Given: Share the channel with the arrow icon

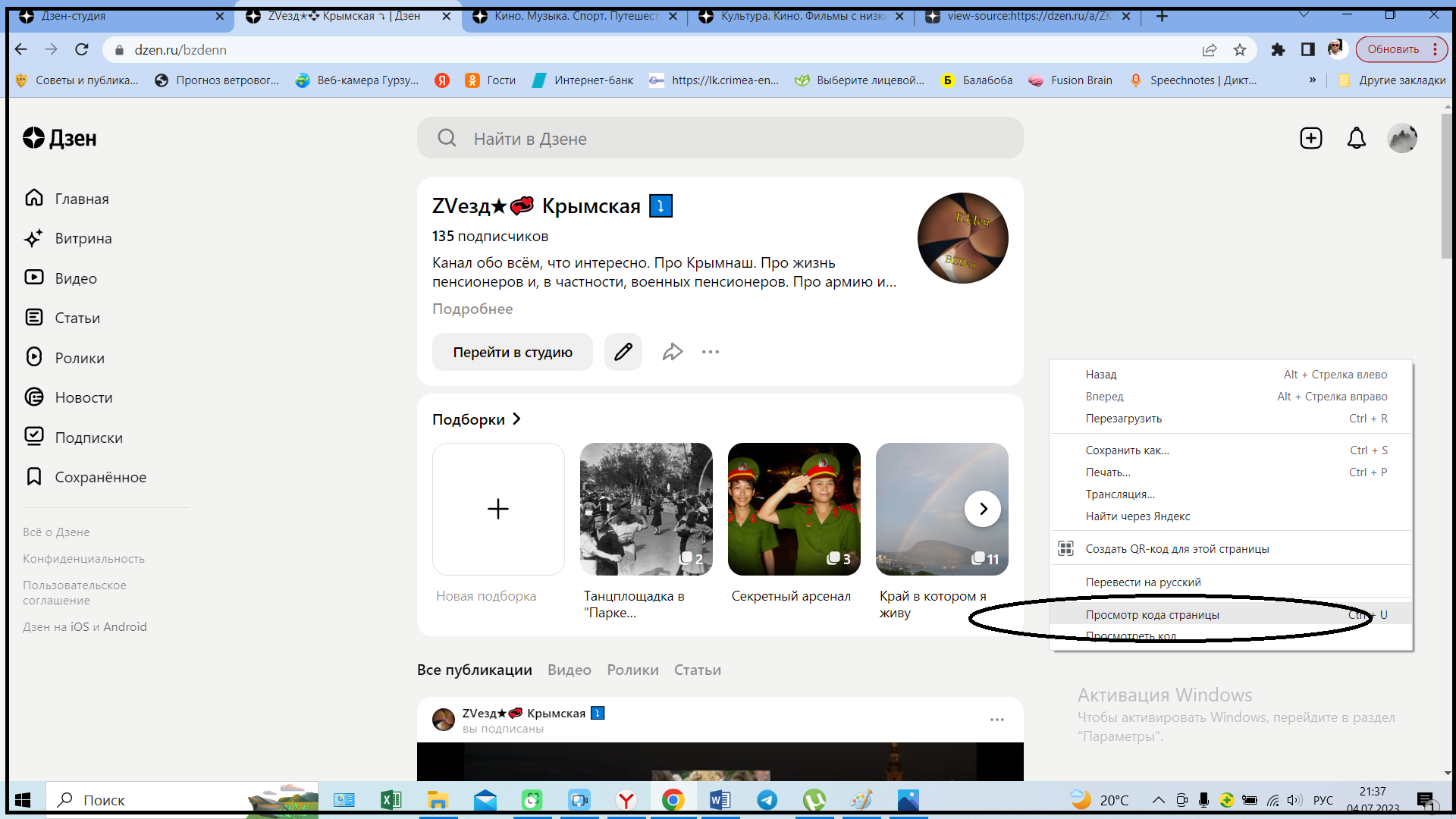Looking at the screenshot, I should click(x=673, y=352).
